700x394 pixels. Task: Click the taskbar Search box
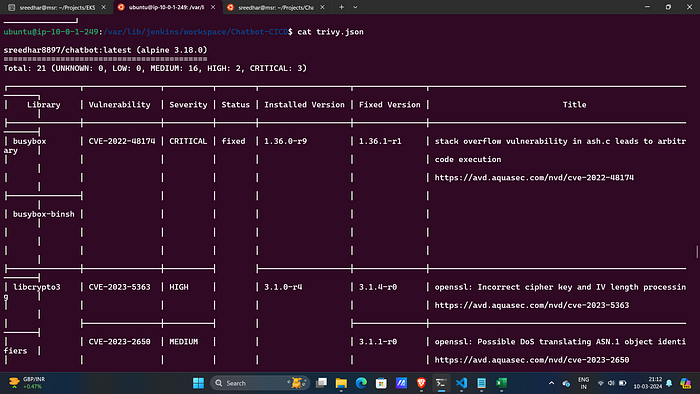pyautogui.click(x=260, y=383)
